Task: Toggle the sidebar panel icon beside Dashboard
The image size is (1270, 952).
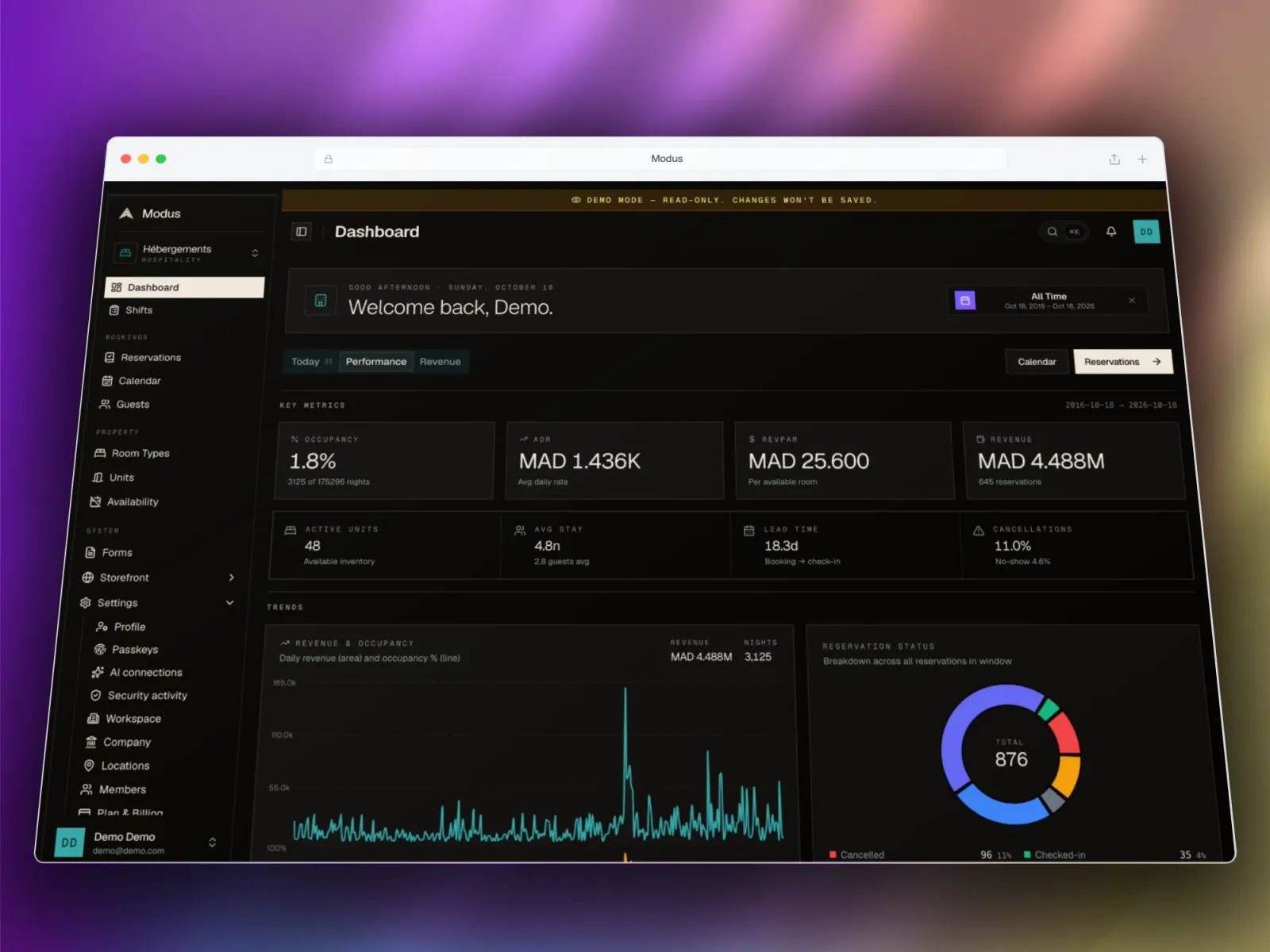Action: click(302, 232)
